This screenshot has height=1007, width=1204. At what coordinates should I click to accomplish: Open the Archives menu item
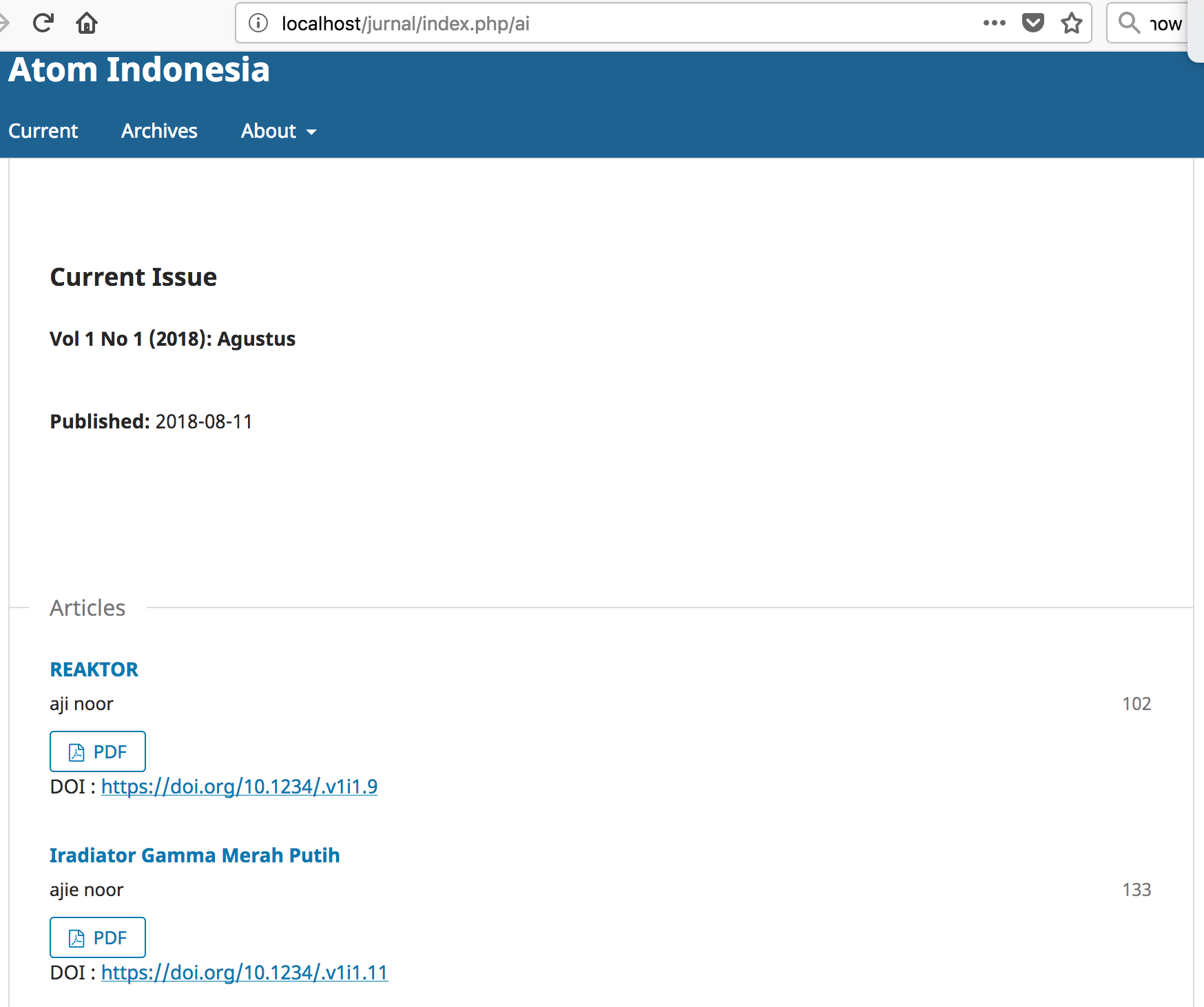pos(159,131)
